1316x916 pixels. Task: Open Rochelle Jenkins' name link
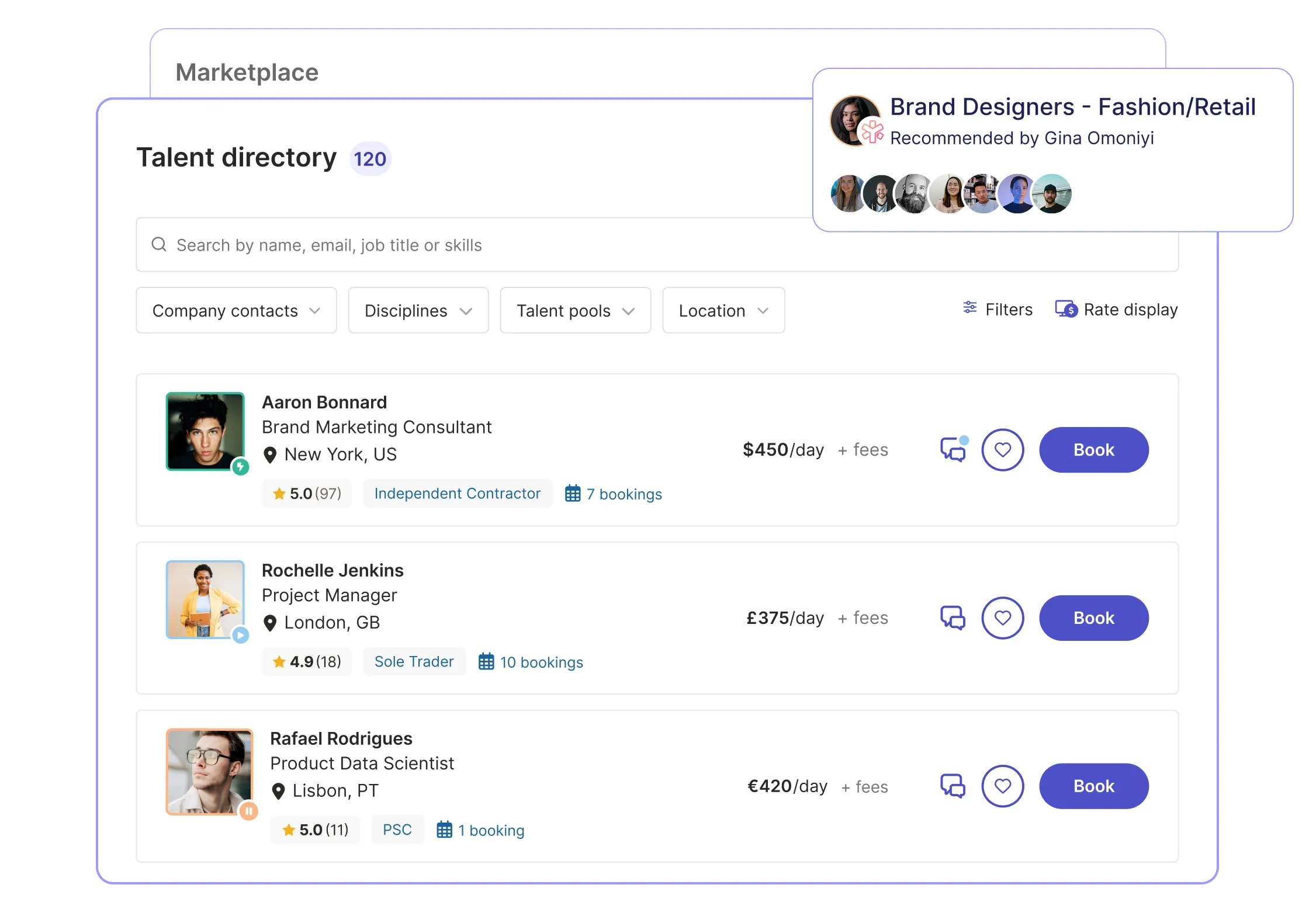[x=333, y=571]
